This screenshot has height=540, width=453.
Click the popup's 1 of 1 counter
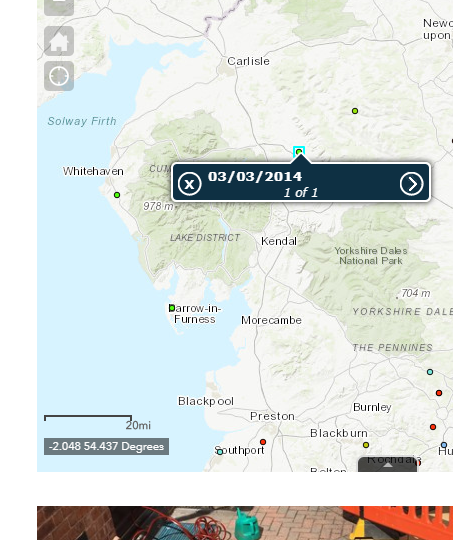[300, 193]
